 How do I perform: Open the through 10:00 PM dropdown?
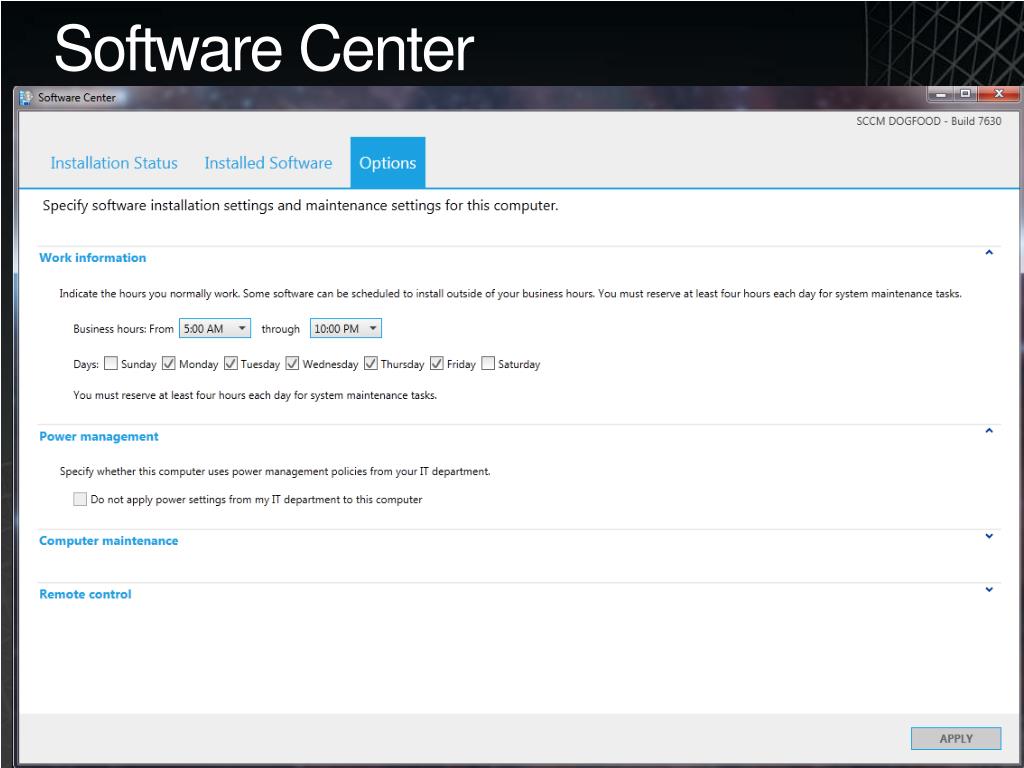[x=345, y=328]
